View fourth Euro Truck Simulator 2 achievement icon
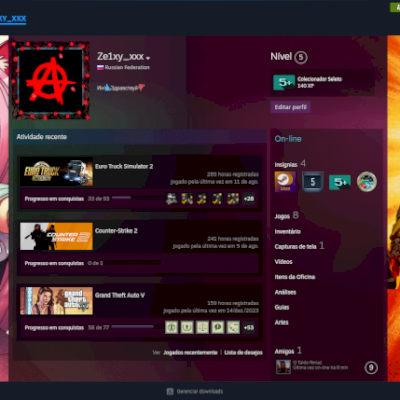 (217, 199)
